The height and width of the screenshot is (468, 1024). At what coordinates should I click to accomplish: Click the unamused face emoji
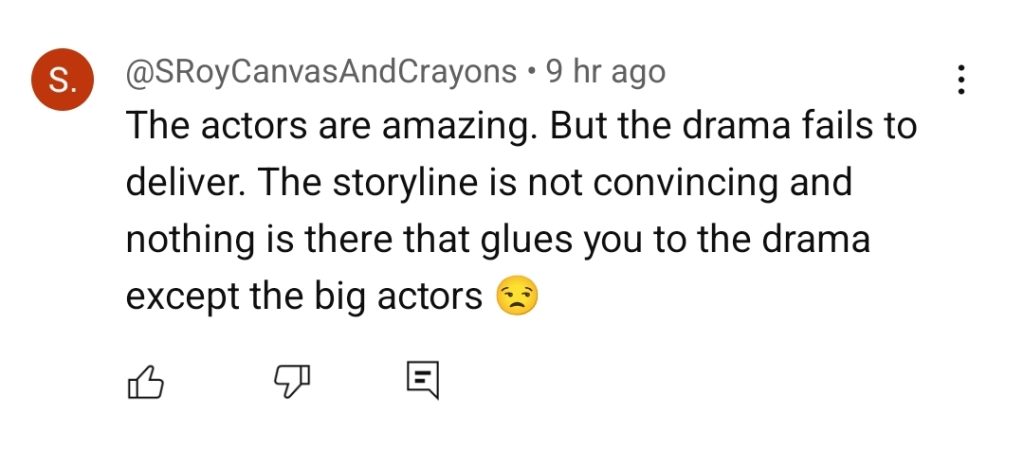click(x=517, y=296)
